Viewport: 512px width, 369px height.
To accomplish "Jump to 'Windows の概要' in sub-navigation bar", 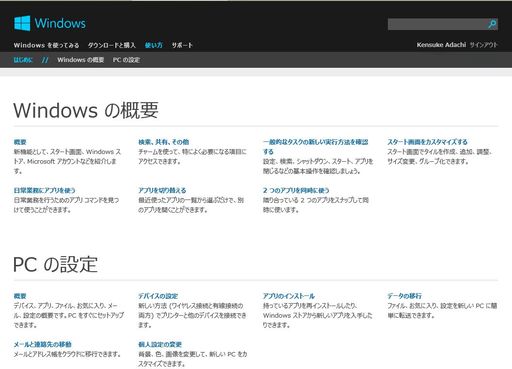I will tap(81, 60).
